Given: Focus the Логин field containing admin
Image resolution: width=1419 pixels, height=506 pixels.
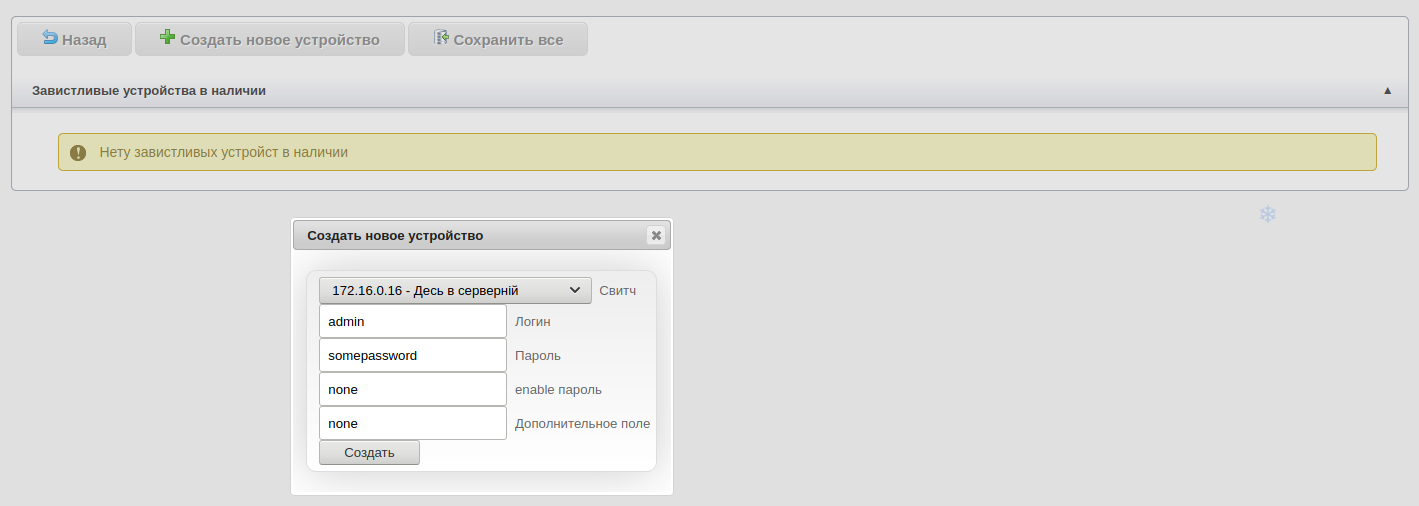Looking at the screenshot, I should tap(412, 322).
